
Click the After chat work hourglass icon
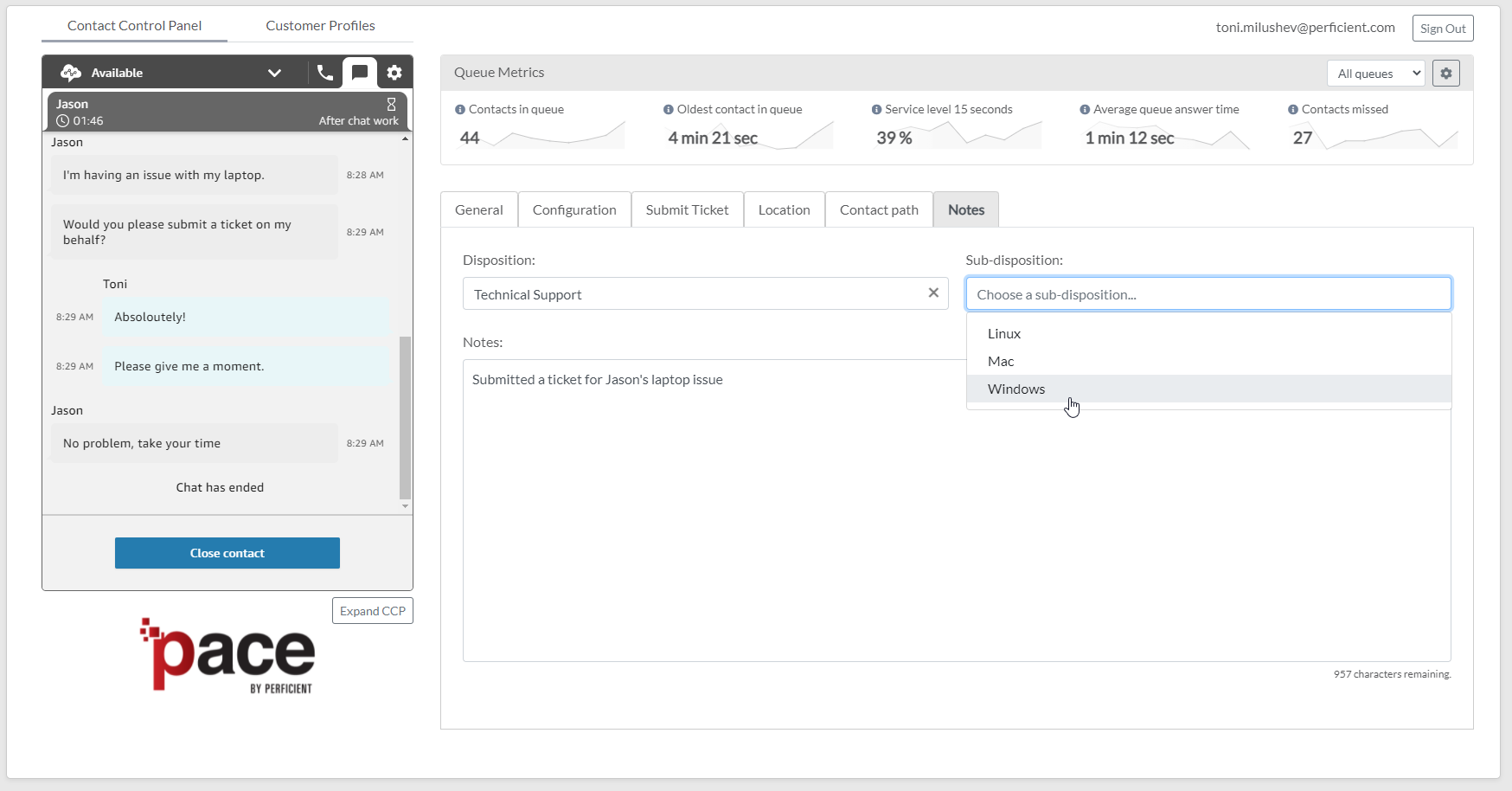point(392,103)
